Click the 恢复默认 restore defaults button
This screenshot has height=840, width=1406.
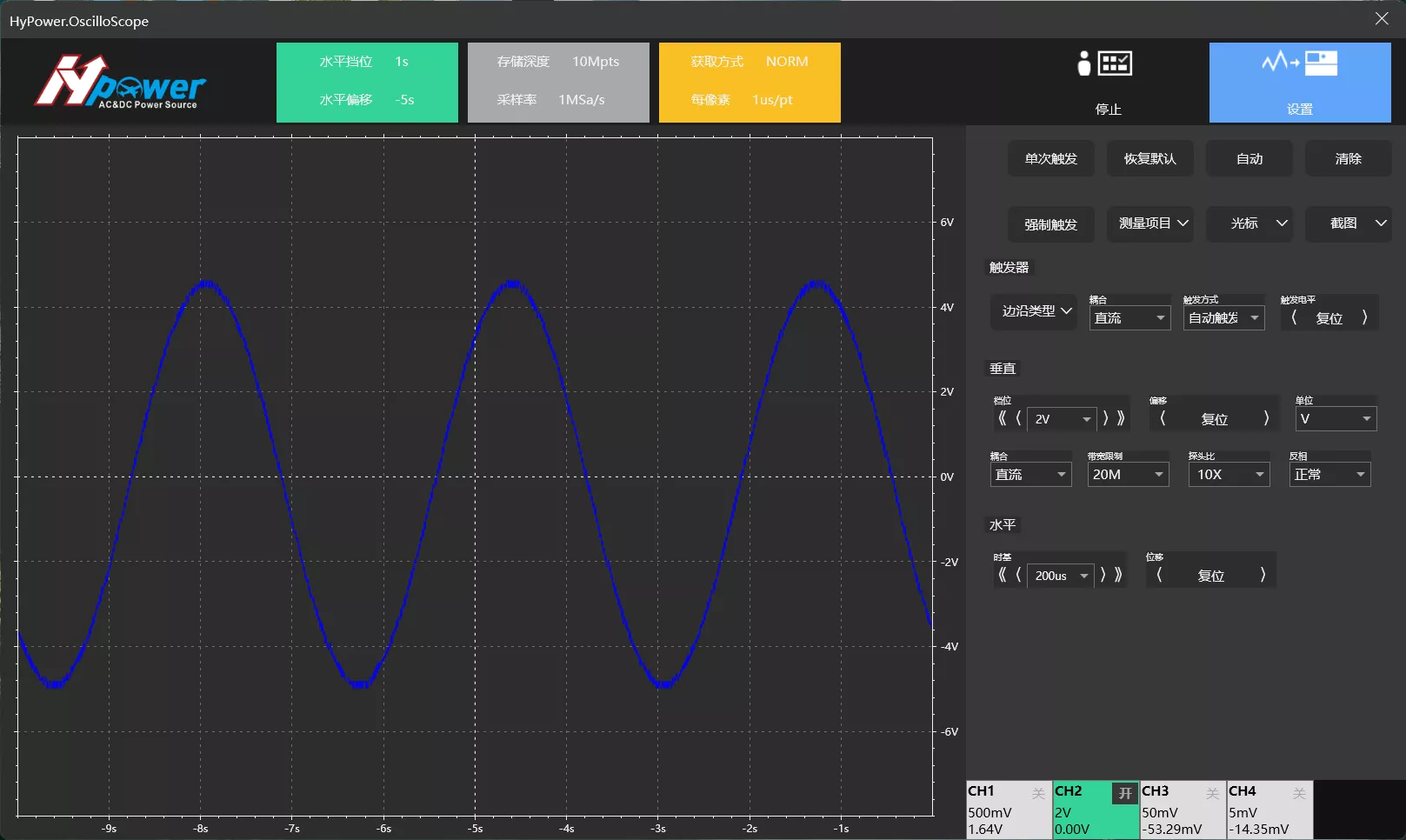1150,159
